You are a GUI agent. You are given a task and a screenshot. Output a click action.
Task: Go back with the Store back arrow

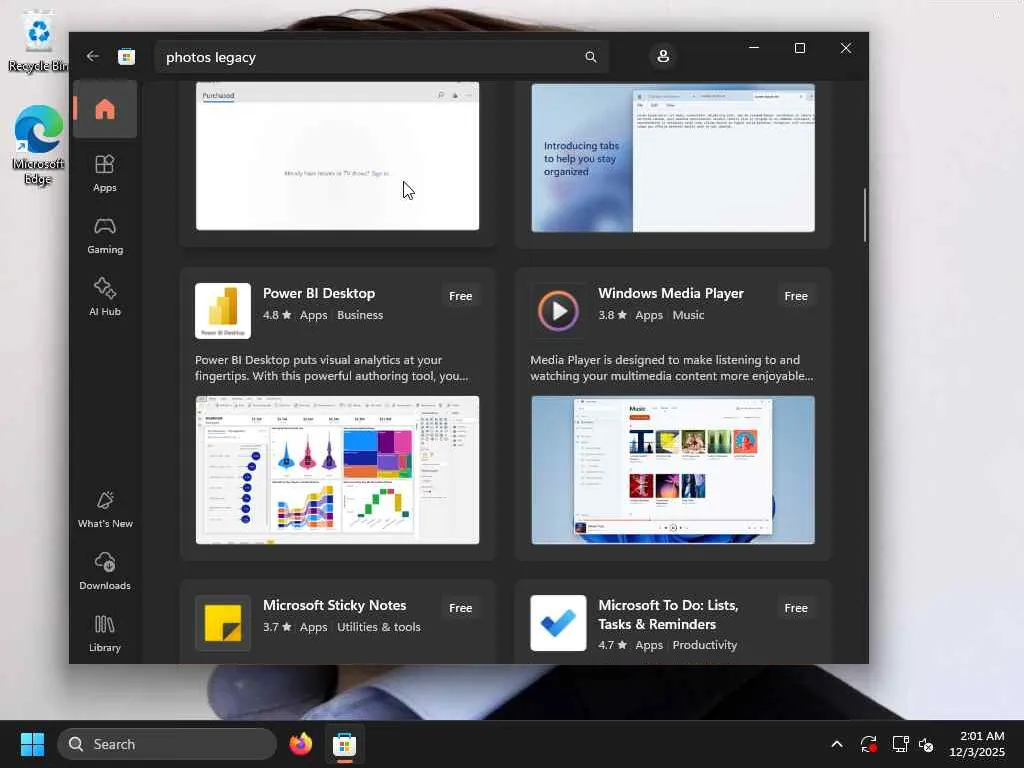[x=93, y=56]
